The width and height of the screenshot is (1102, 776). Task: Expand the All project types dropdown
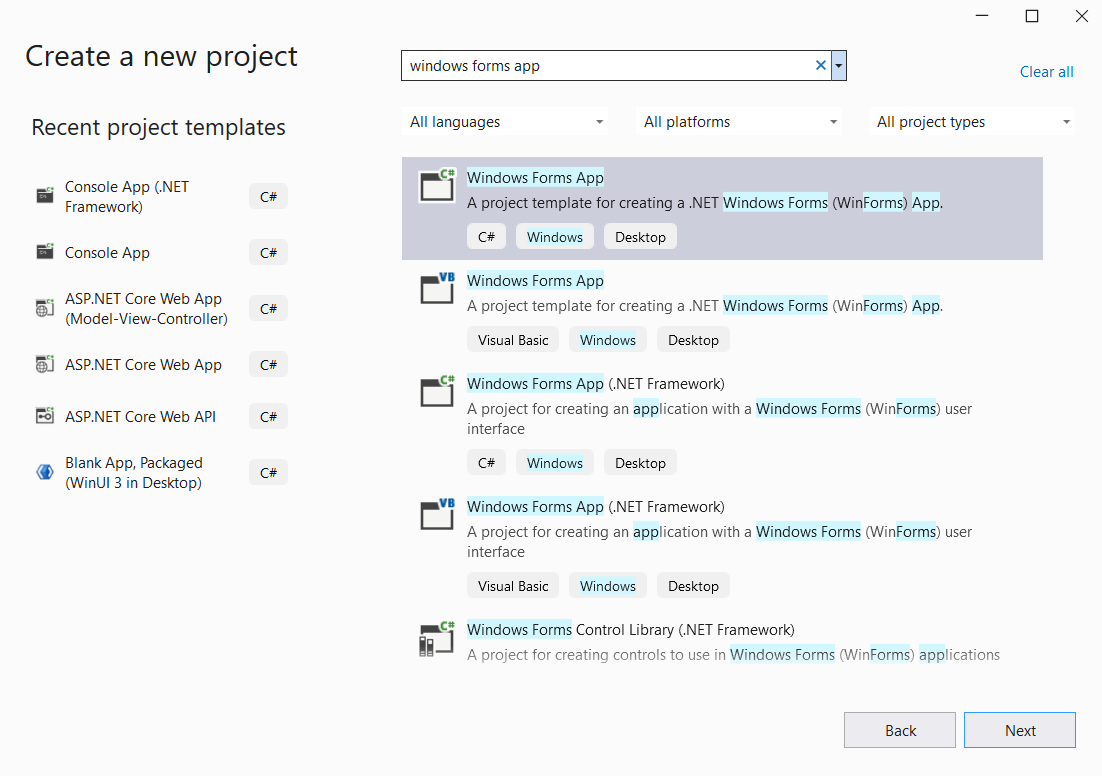pyautogui.click(x=973, y=122)
